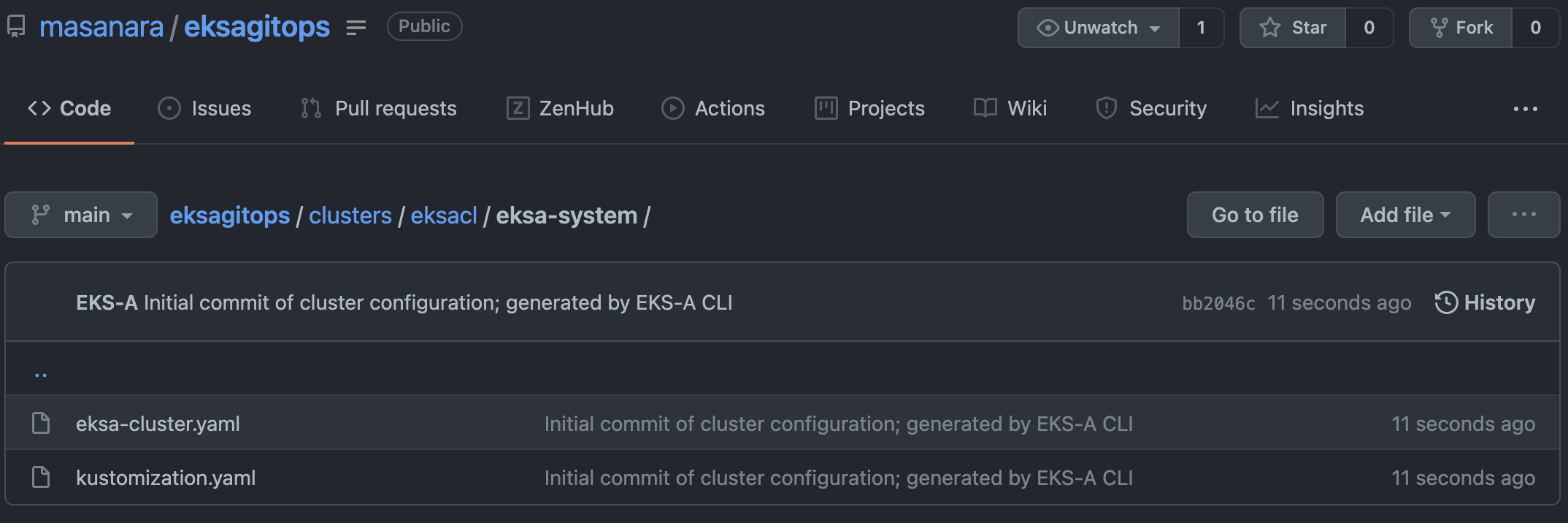Screen dimensions: 1568x523
Task: Fork the eksagitops repository
Action: (x=1461, y=28)
